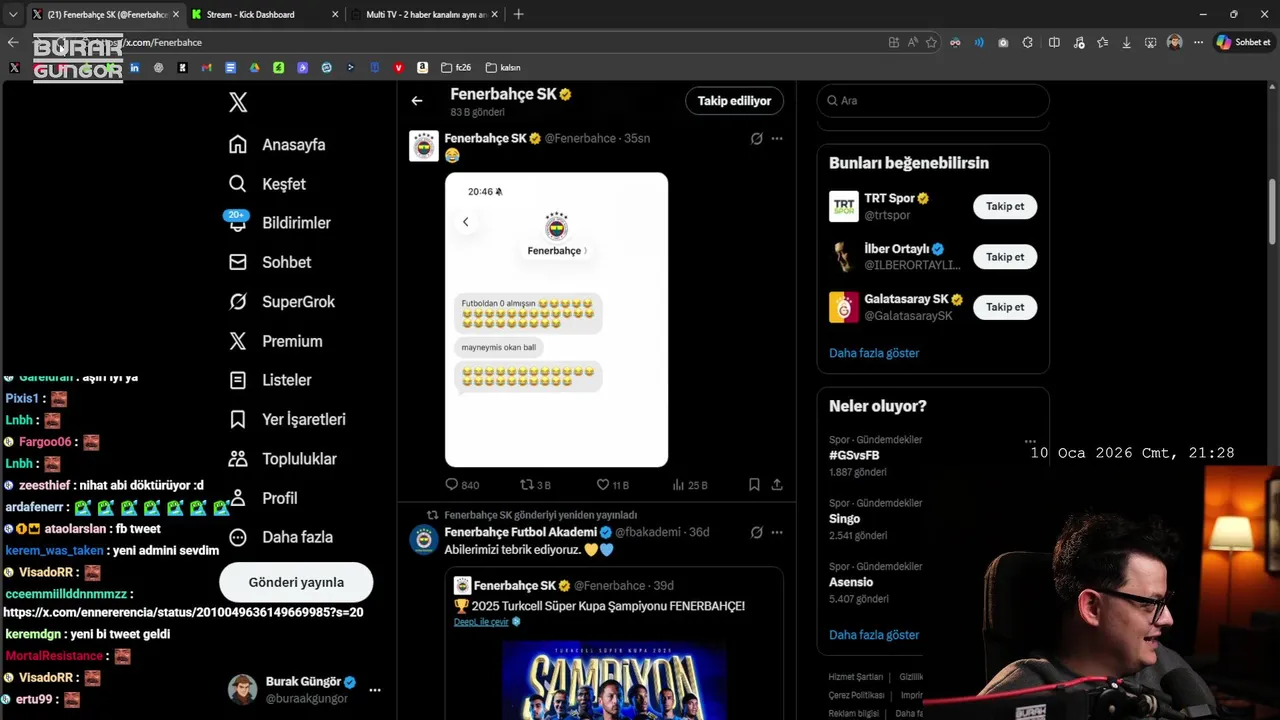Open a new browser tab
This screenshot has width=1280, height=720.
[518, 14]
